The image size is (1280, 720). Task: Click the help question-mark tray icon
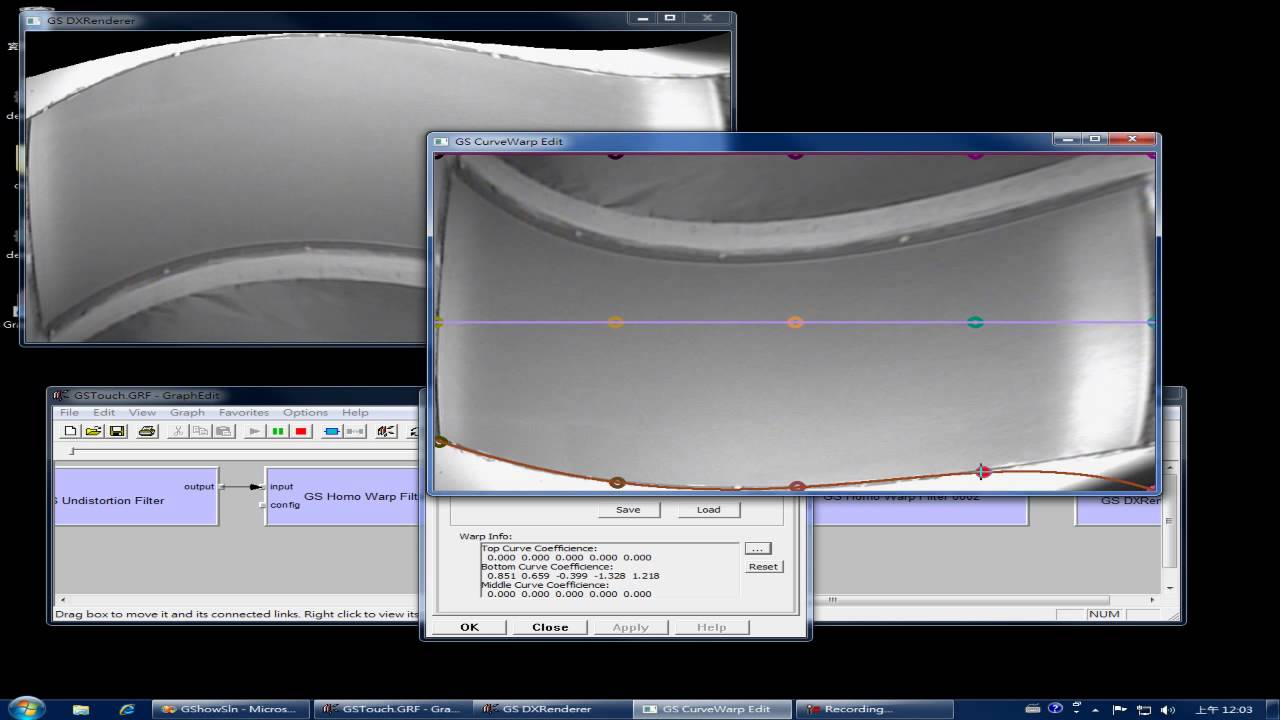1055,709
